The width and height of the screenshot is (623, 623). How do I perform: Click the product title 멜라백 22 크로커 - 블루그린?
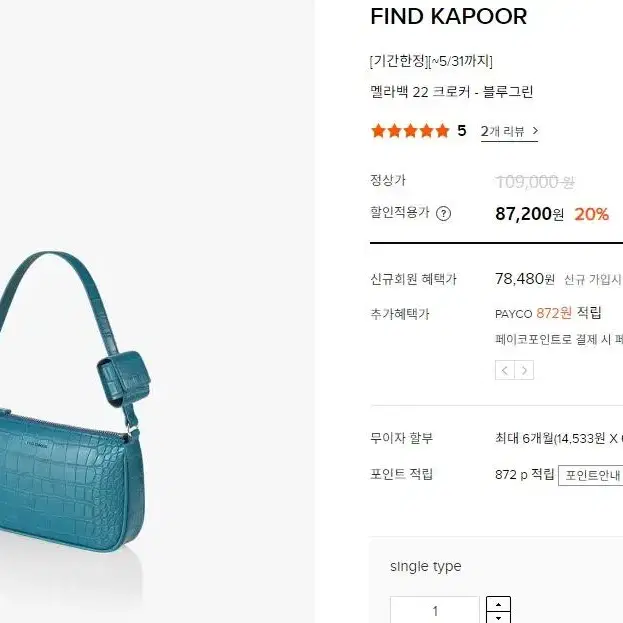click(451, 92)
